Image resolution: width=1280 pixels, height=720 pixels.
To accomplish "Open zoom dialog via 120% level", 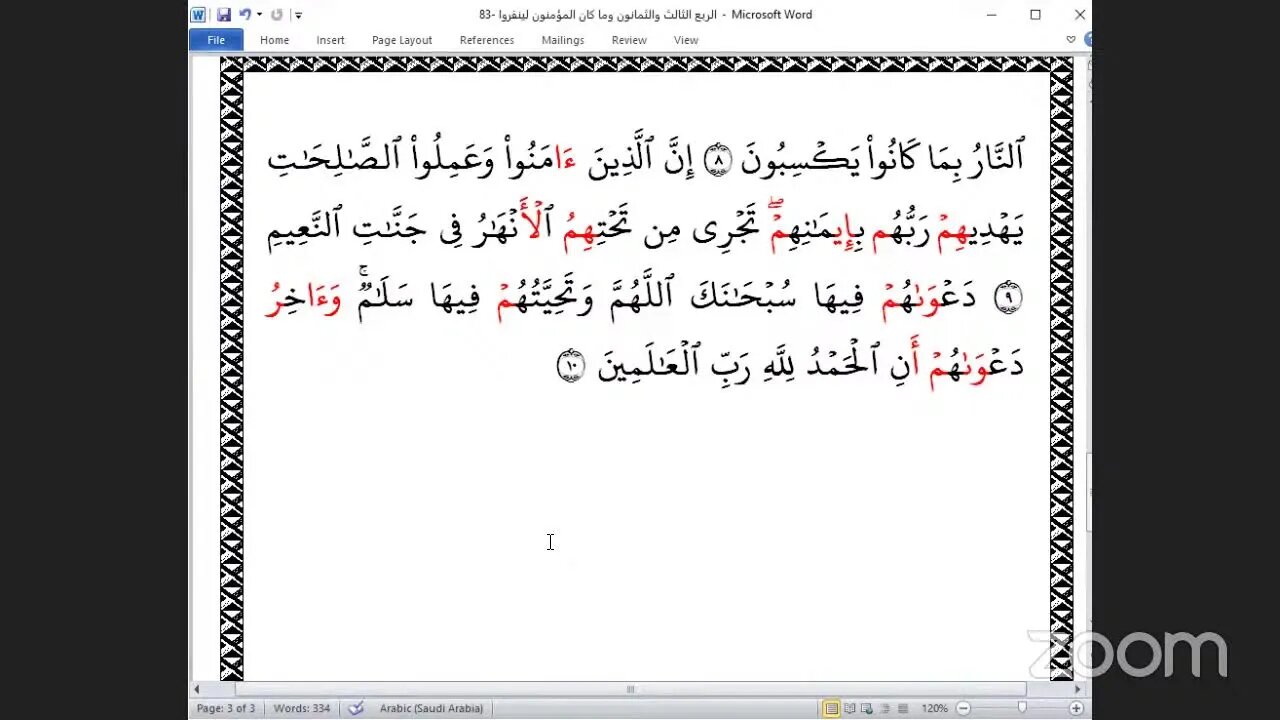I will coord(934,708).
